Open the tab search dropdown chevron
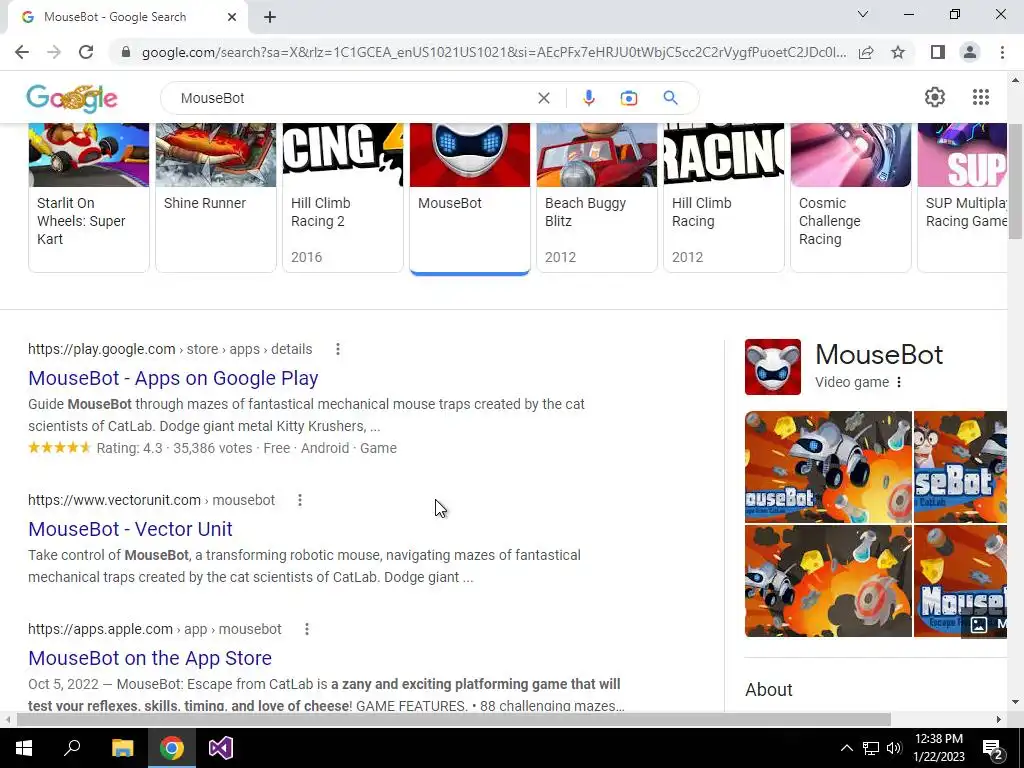 point(863,14)
